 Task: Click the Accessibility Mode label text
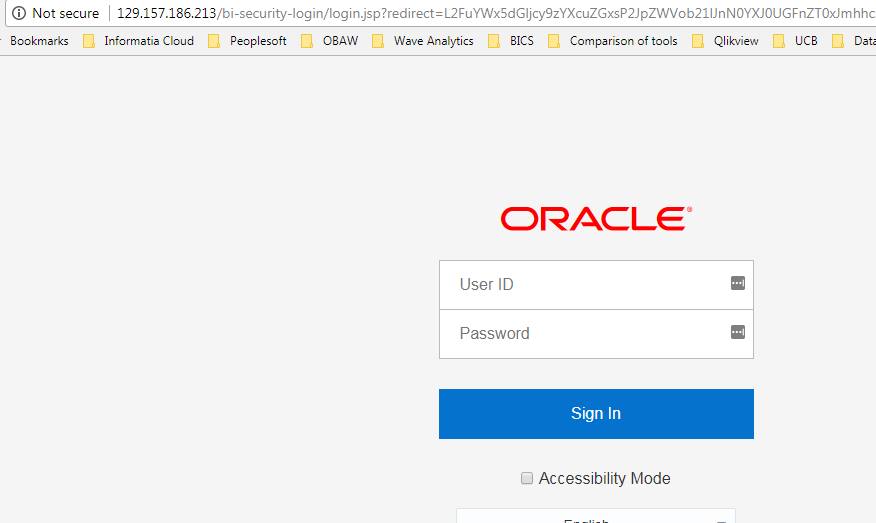click(604, 479)
